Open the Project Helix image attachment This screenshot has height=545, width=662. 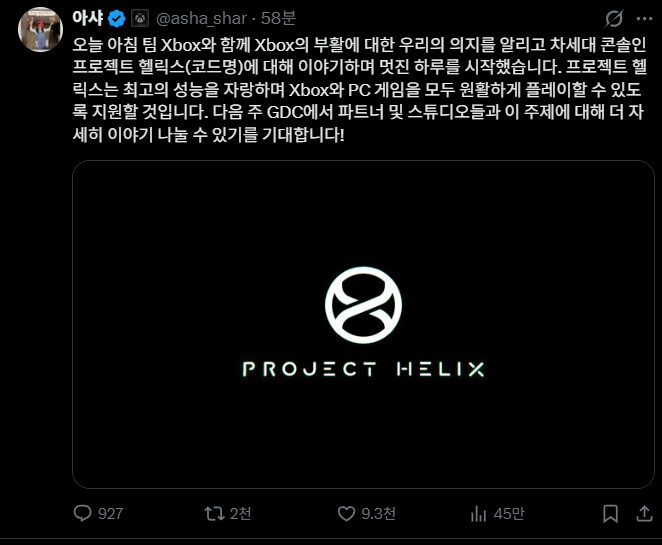click(363, 324)
